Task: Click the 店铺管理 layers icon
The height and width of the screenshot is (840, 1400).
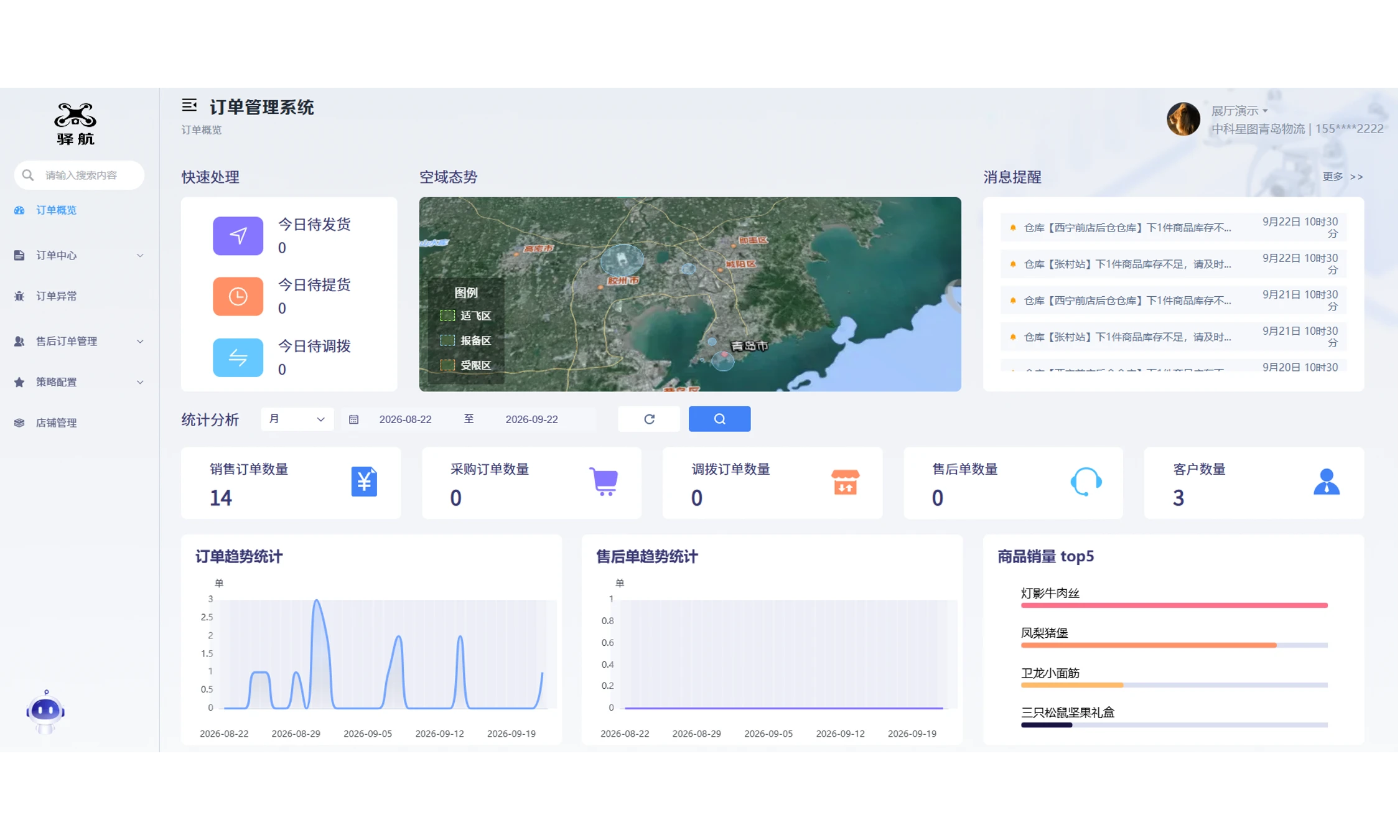Action: click(x=19, y=423)
